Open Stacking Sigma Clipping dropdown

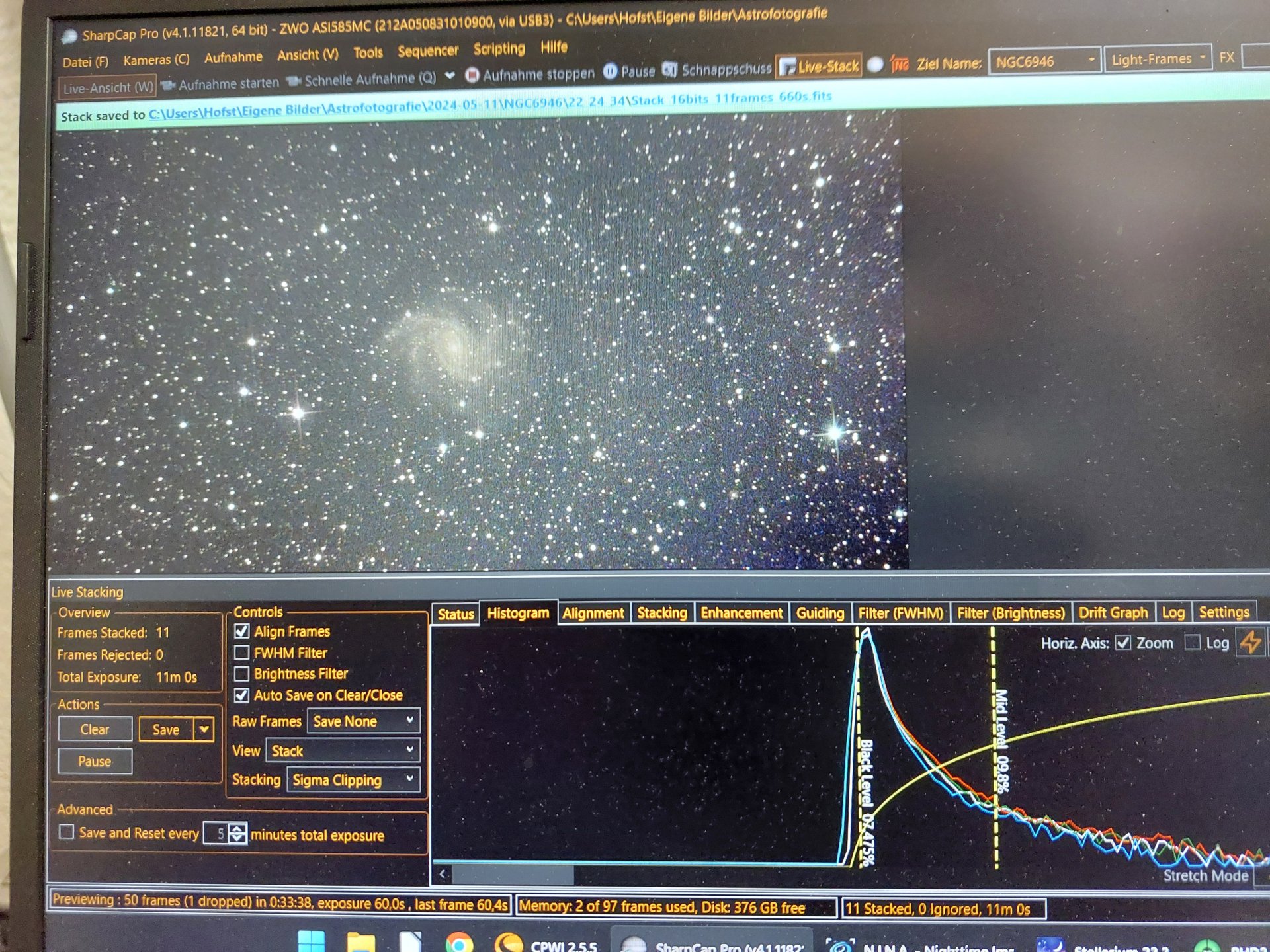coord(353,779)
